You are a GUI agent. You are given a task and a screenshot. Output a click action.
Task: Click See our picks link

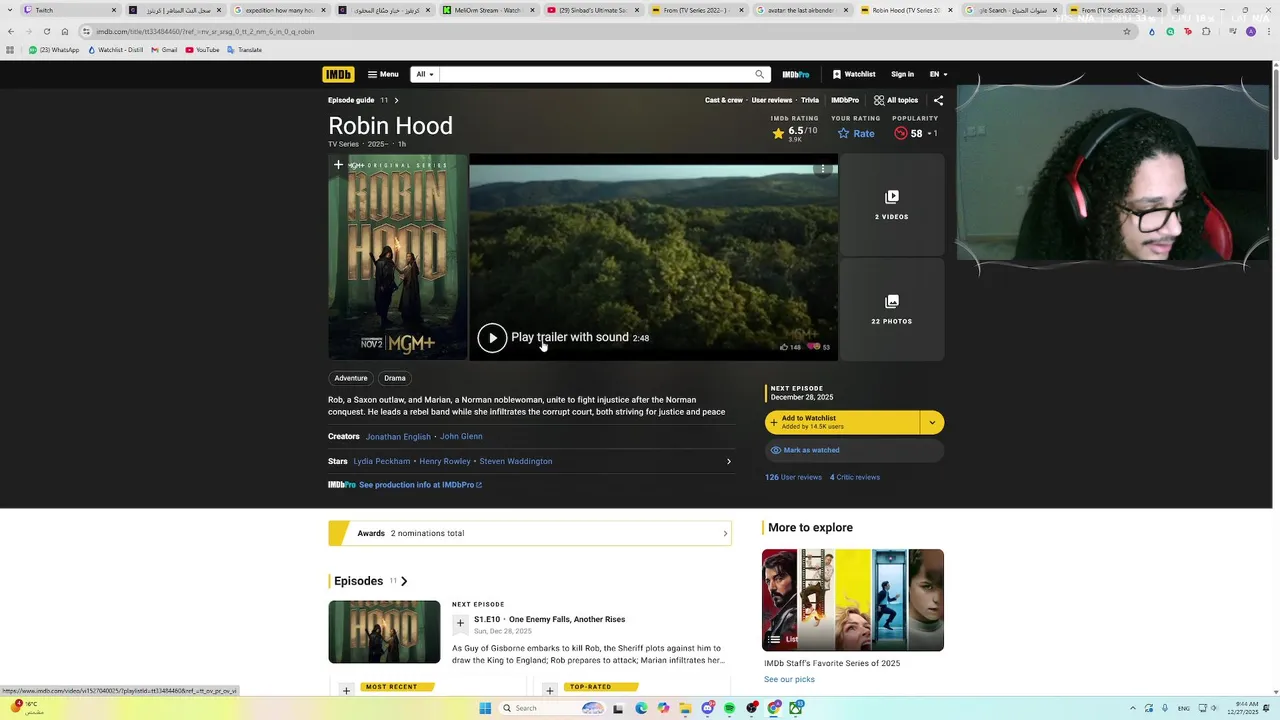(789, 679)
